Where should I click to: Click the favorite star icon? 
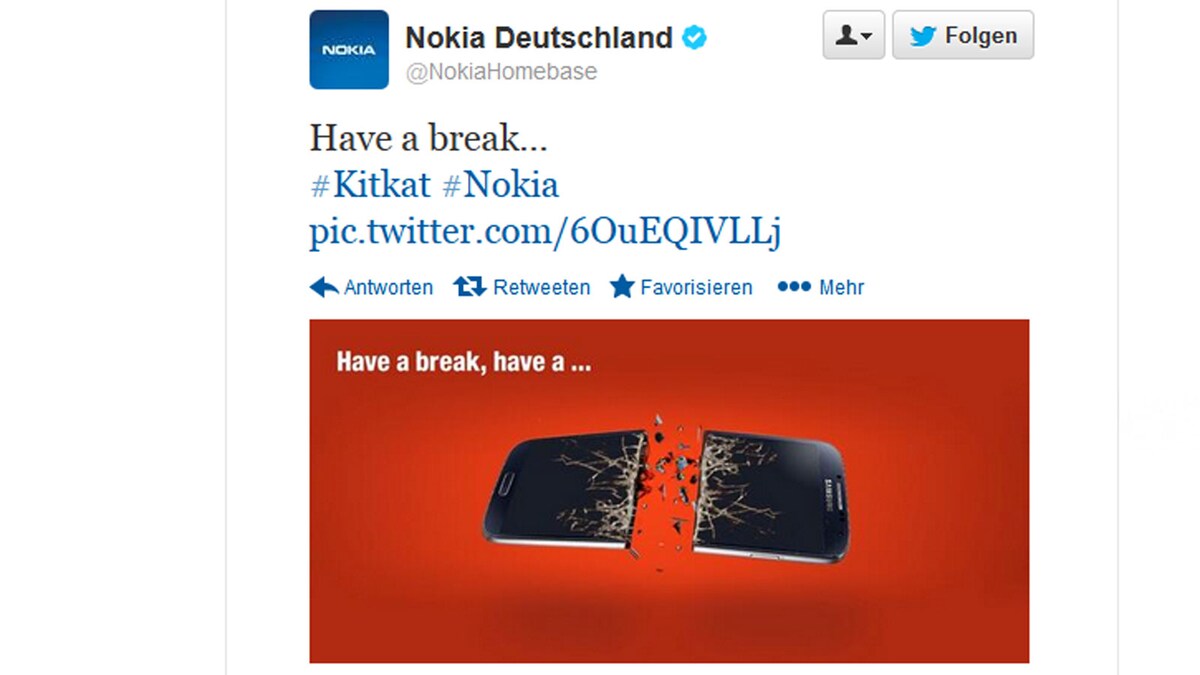[622, 287]
